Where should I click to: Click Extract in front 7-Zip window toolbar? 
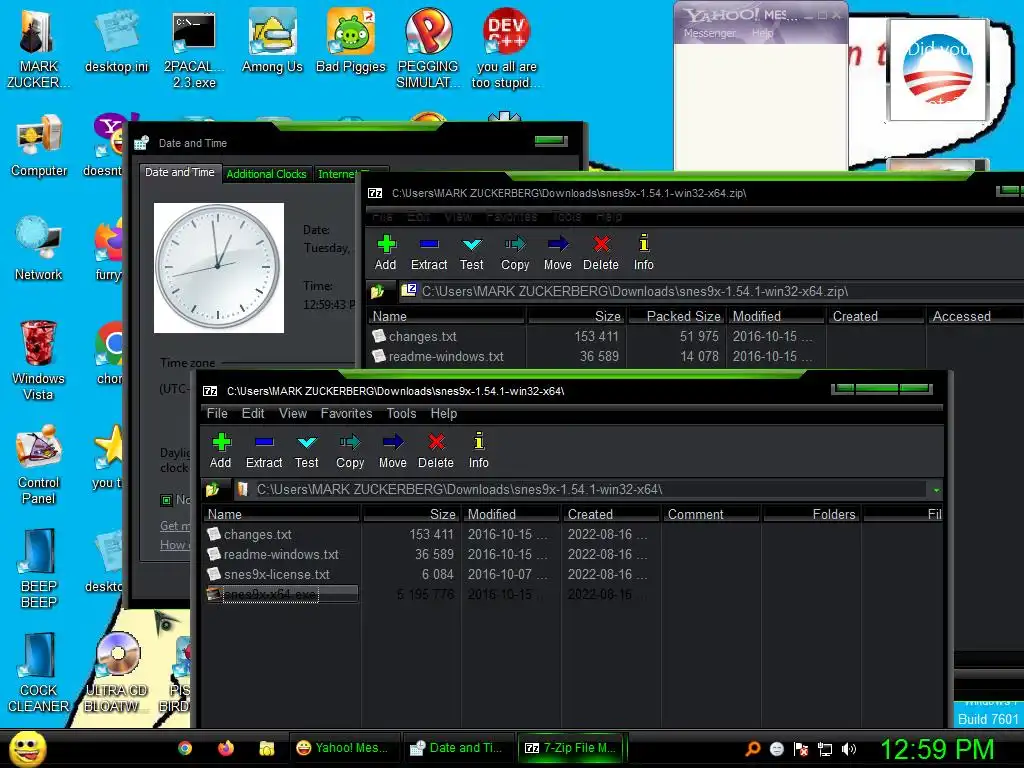[x=264, y=451]
